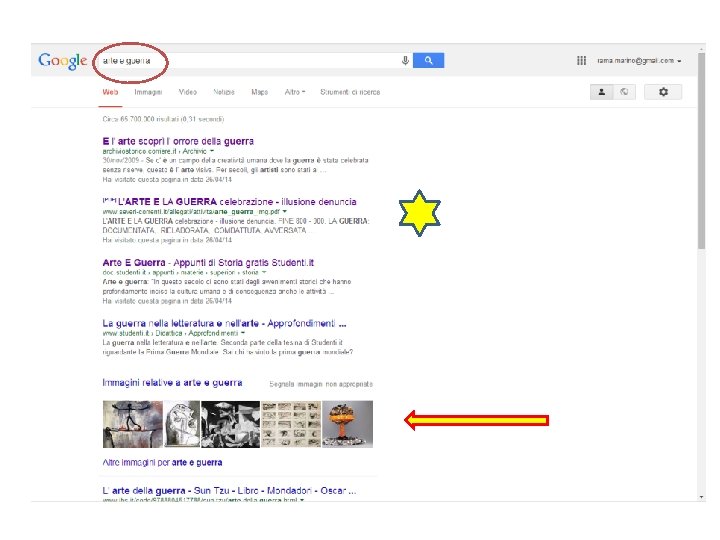Open the Google apps grid icon
The width and height of the screenshot is (720, 540).
tap(581, 60)
